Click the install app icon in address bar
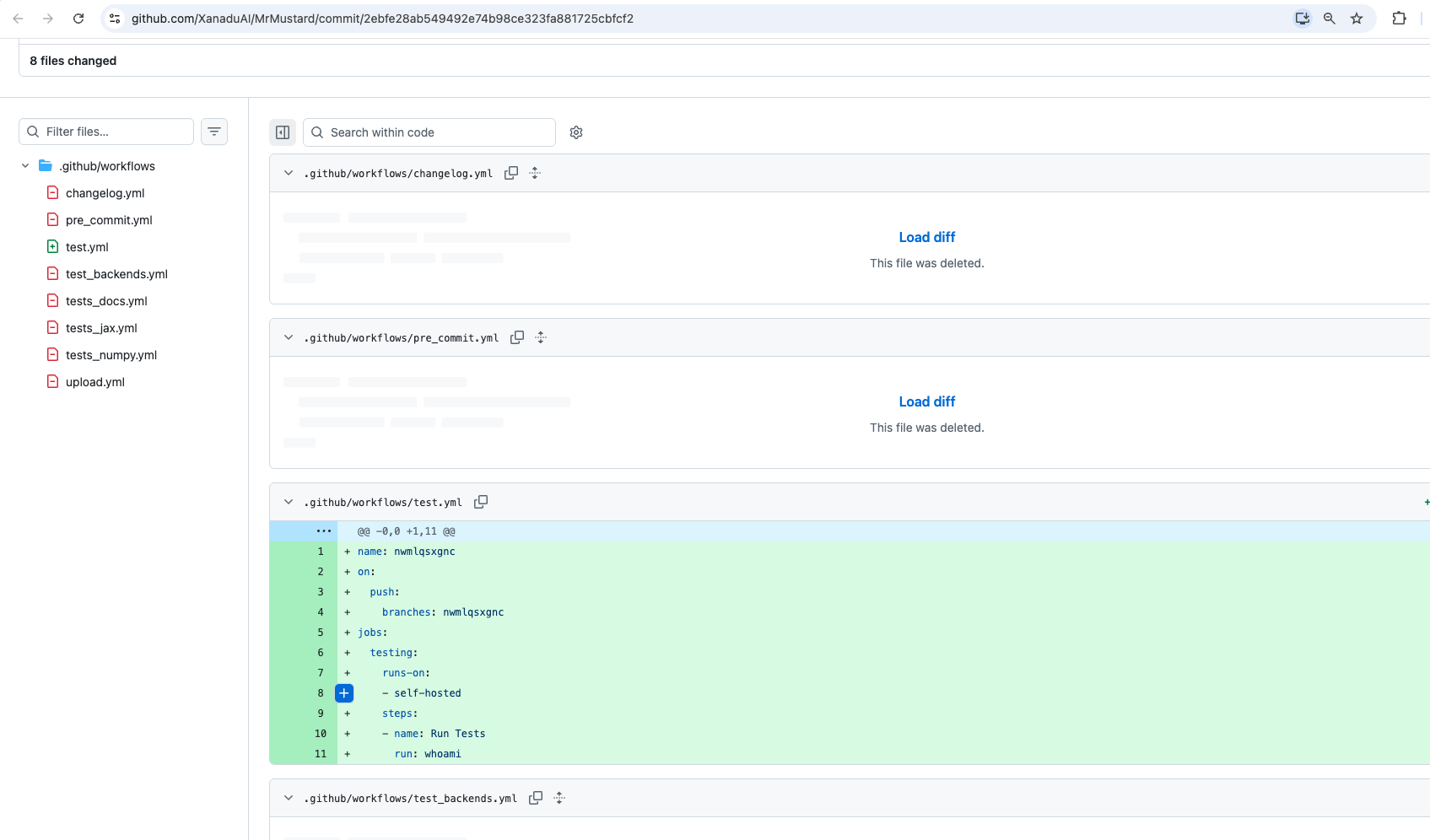 [x=1303, y=19]
